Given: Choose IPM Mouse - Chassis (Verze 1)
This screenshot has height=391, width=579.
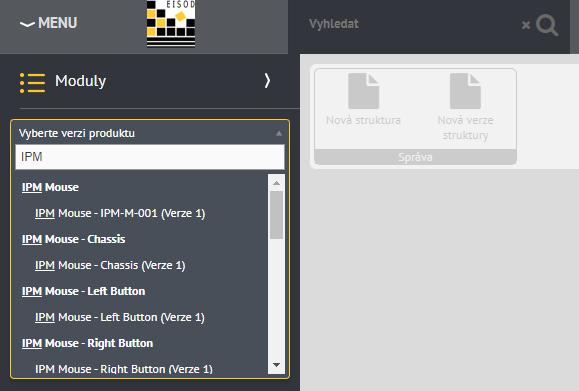Looking at the screenshot, I should 110,265.
